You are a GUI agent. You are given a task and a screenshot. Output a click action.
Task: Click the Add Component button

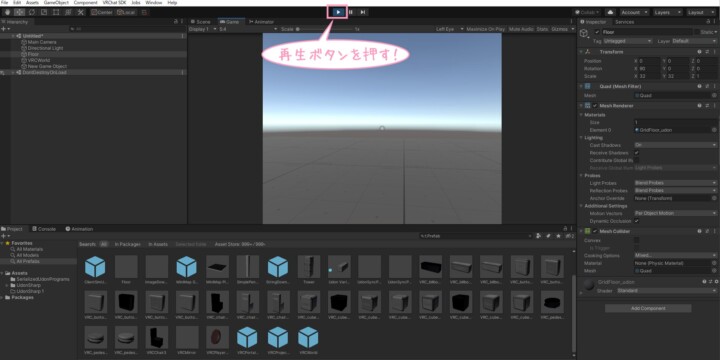pyautogui.click(x=648, y=308)
